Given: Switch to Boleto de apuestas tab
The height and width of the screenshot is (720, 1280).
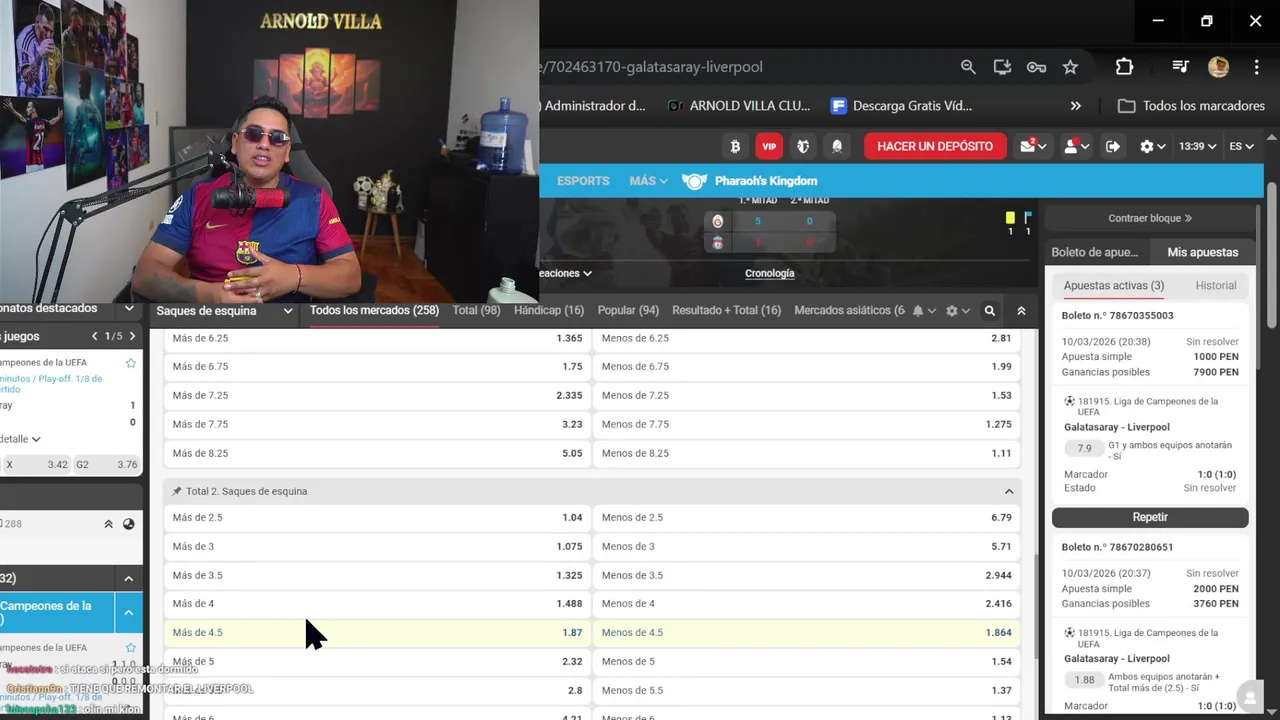Looking at the screenshot, I should point(1094,252).
